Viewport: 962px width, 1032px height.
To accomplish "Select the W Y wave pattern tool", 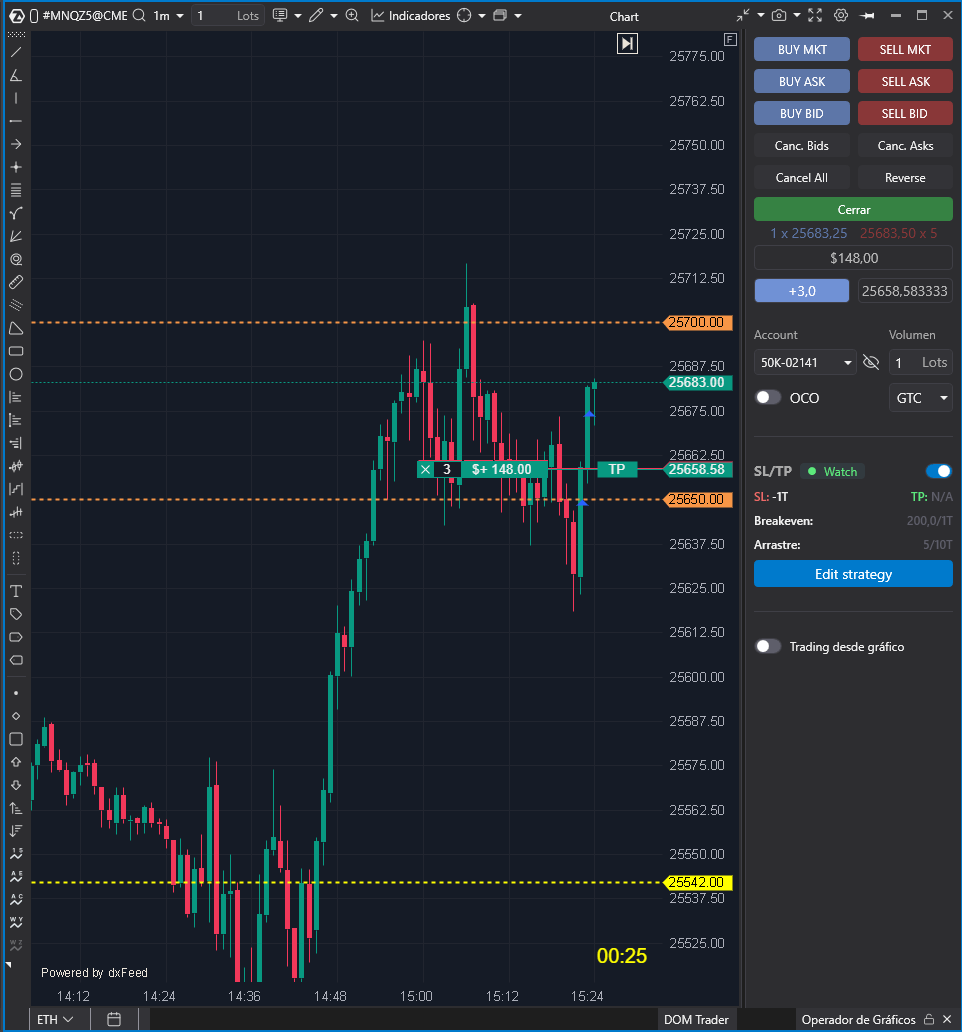I will click(x=16, y=922).
